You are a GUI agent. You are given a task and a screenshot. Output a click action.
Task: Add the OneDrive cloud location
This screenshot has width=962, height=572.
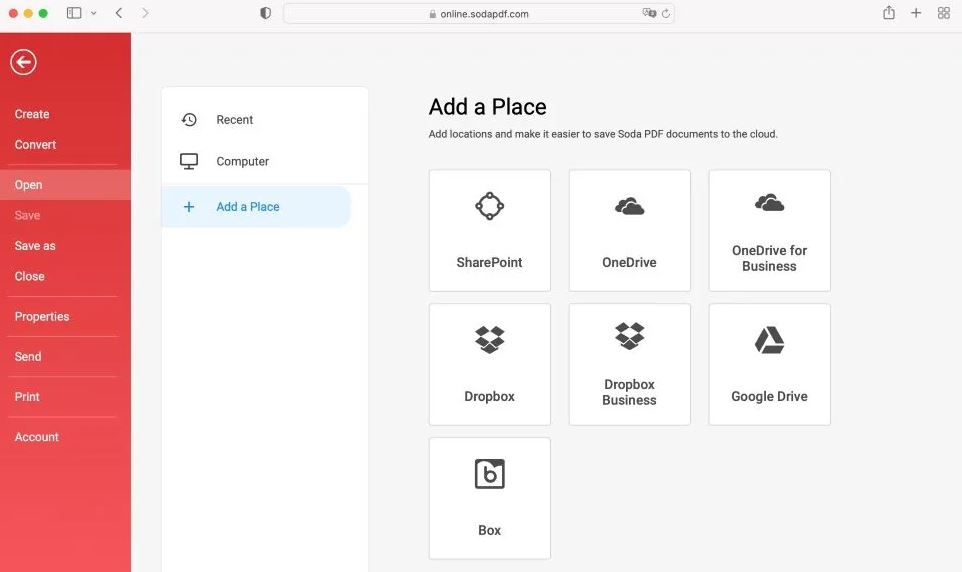[x=629, y=231]
